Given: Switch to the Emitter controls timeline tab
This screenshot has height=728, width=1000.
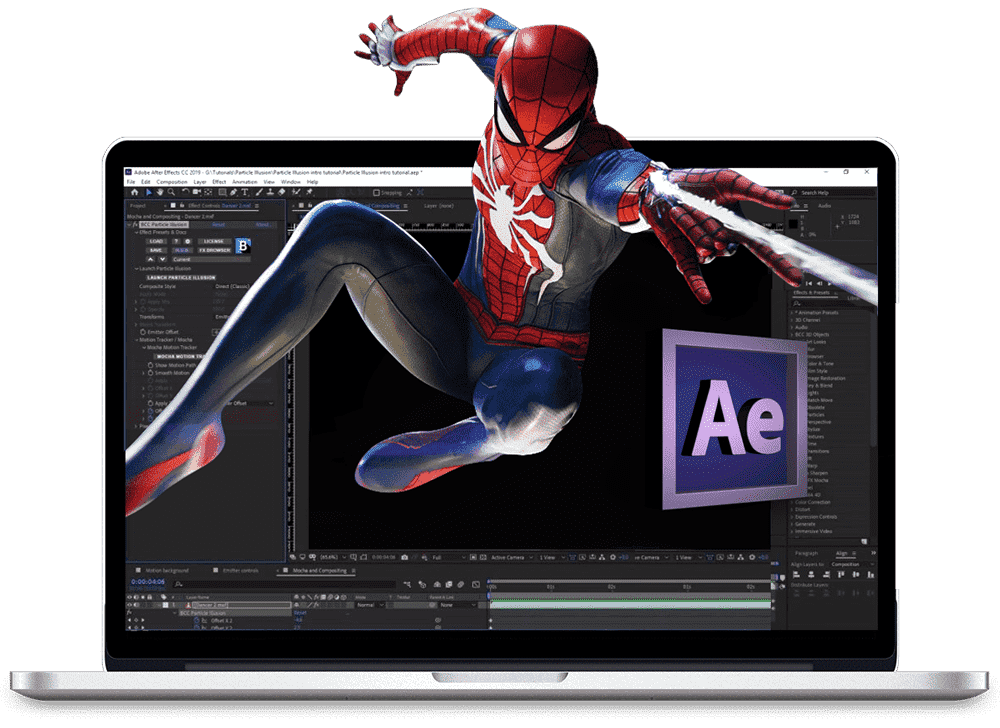Looking at the screenshot, I should [x=240, y=570].
